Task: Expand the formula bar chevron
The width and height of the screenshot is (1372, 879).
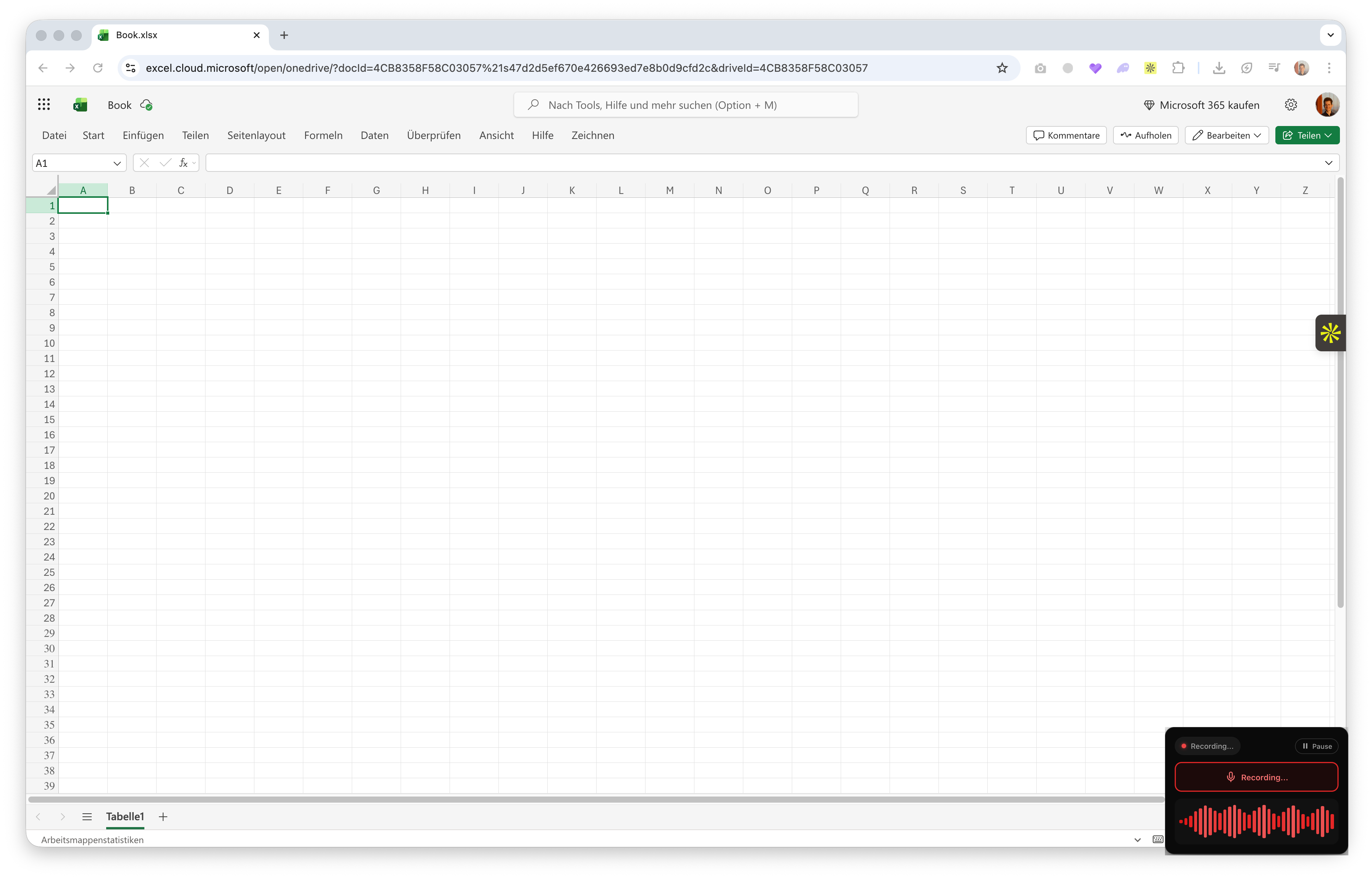Action: [x=1328, y=163]
